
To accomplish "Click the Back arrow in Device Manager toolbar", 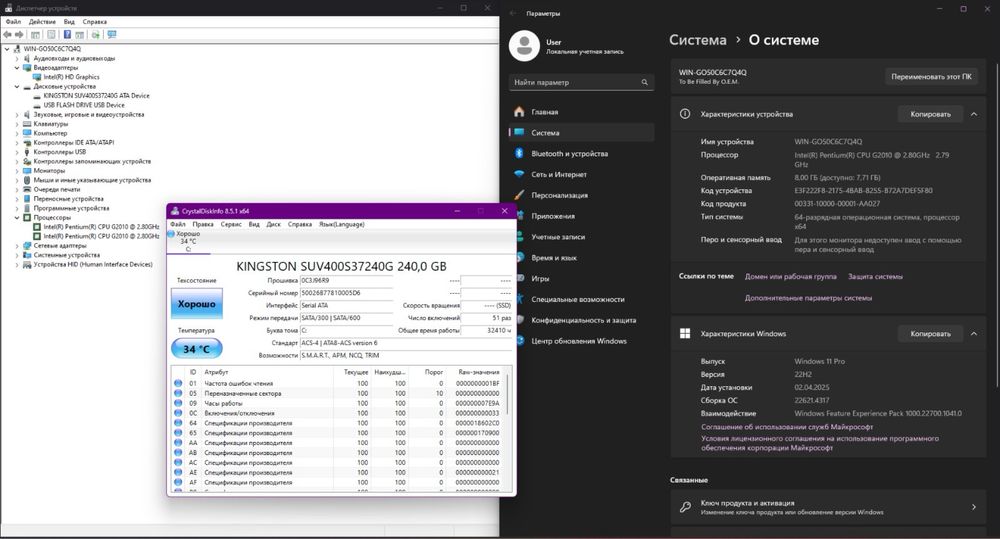I will [8, 34].
